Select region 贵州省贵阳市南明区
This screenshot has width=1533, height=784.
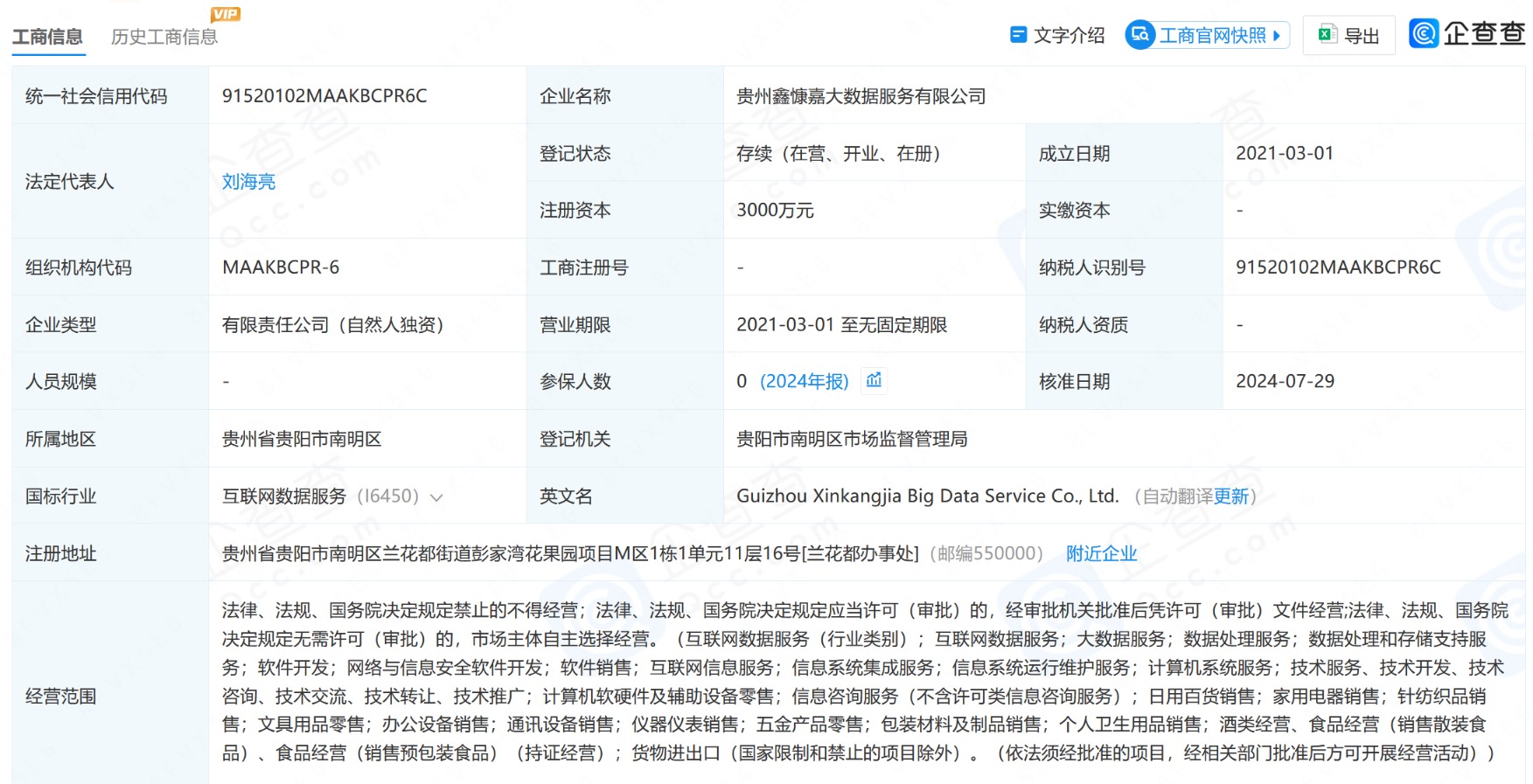point(302,439)
